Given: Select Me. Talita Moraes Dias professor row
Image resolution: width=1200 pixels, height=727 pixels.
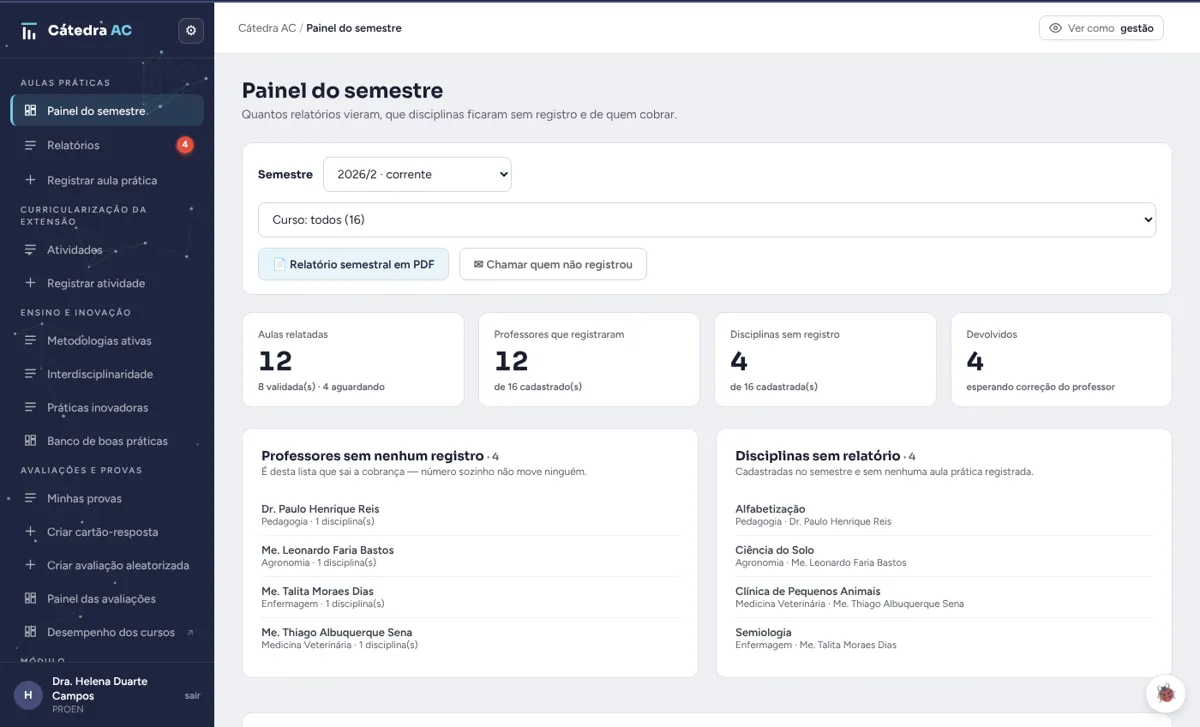Looking at the screenshot, I should (470, 597).
